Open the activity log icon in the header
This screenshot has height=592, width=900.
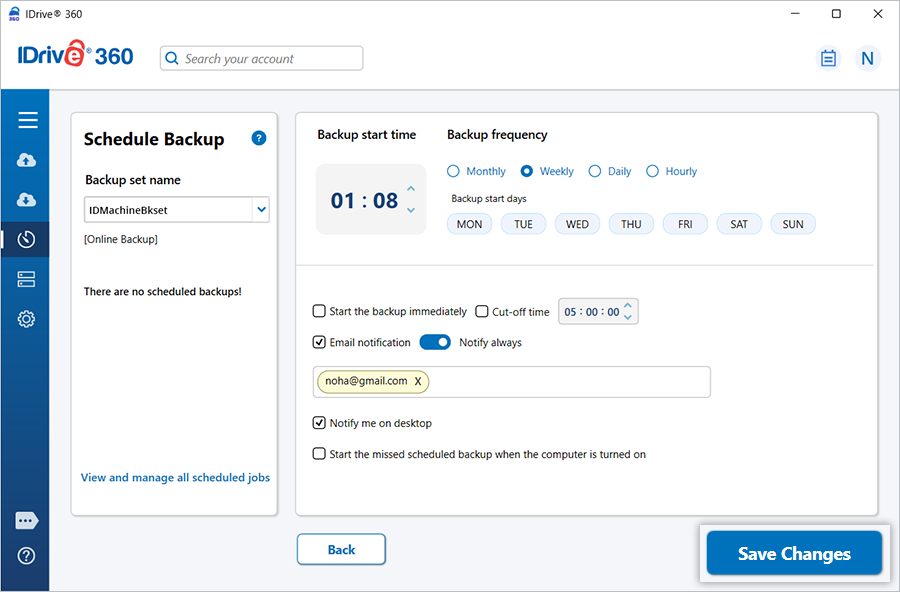pos(828,58)
